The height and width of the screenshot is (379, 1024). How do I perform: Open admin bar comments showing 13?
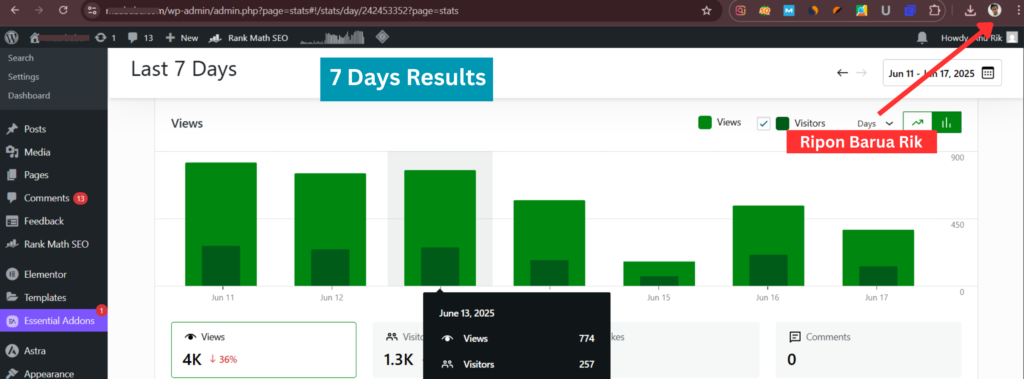[140, 38]
